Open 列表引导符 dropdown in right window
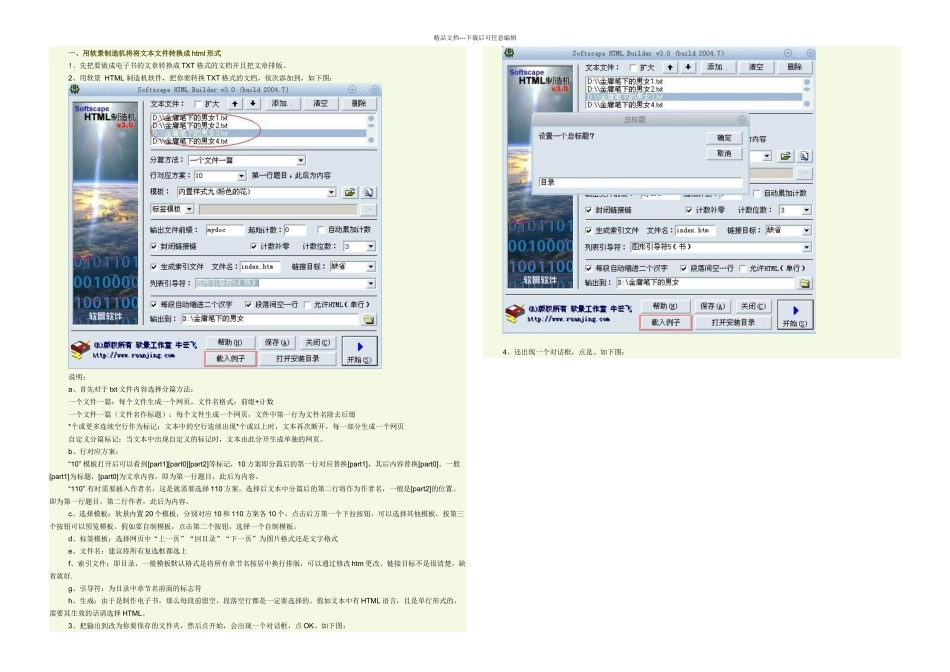The height and width of the screenshot is (672, 950). click(x=806, y=247)
